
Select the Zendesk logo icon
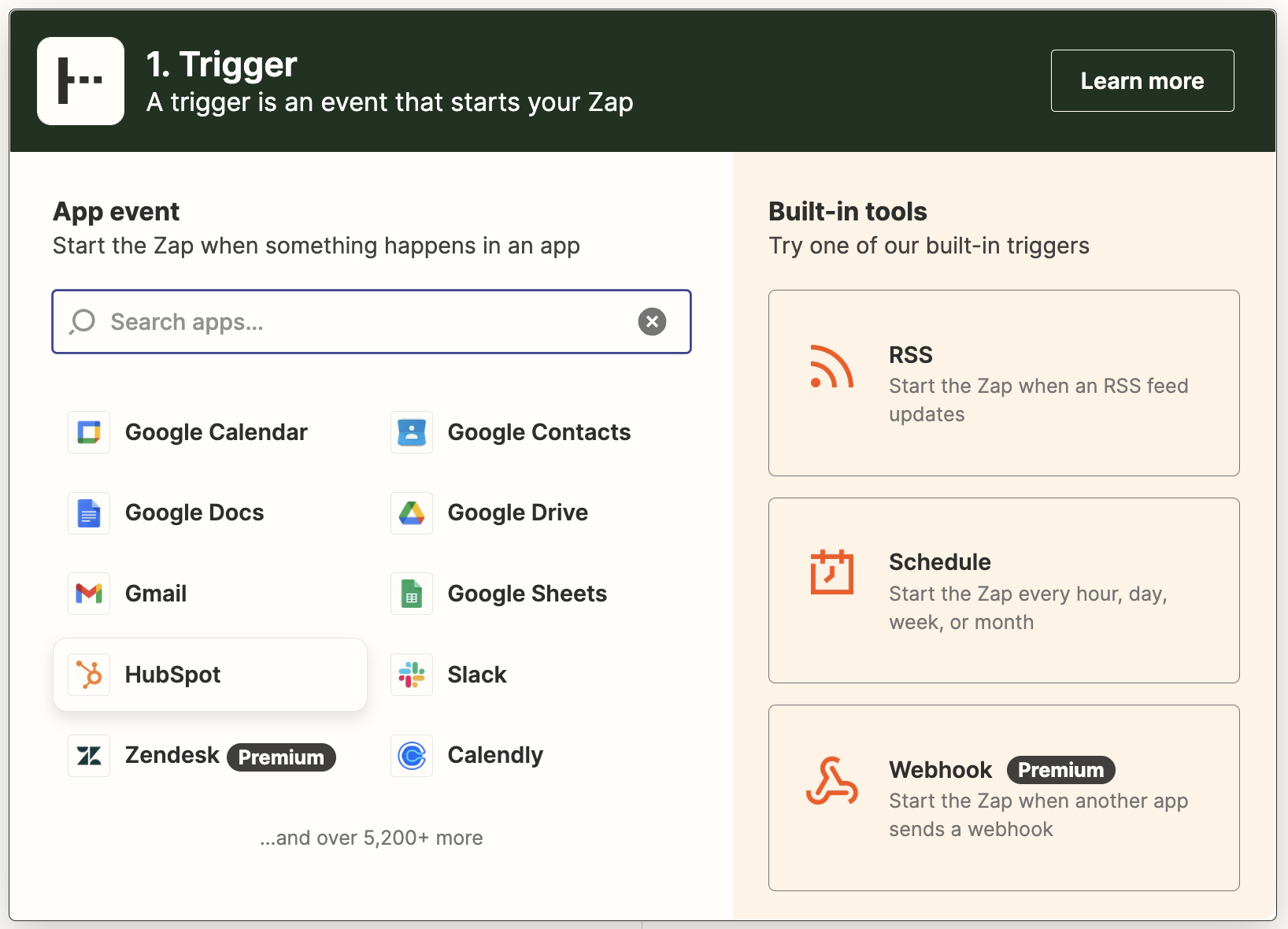coord(89,756)
